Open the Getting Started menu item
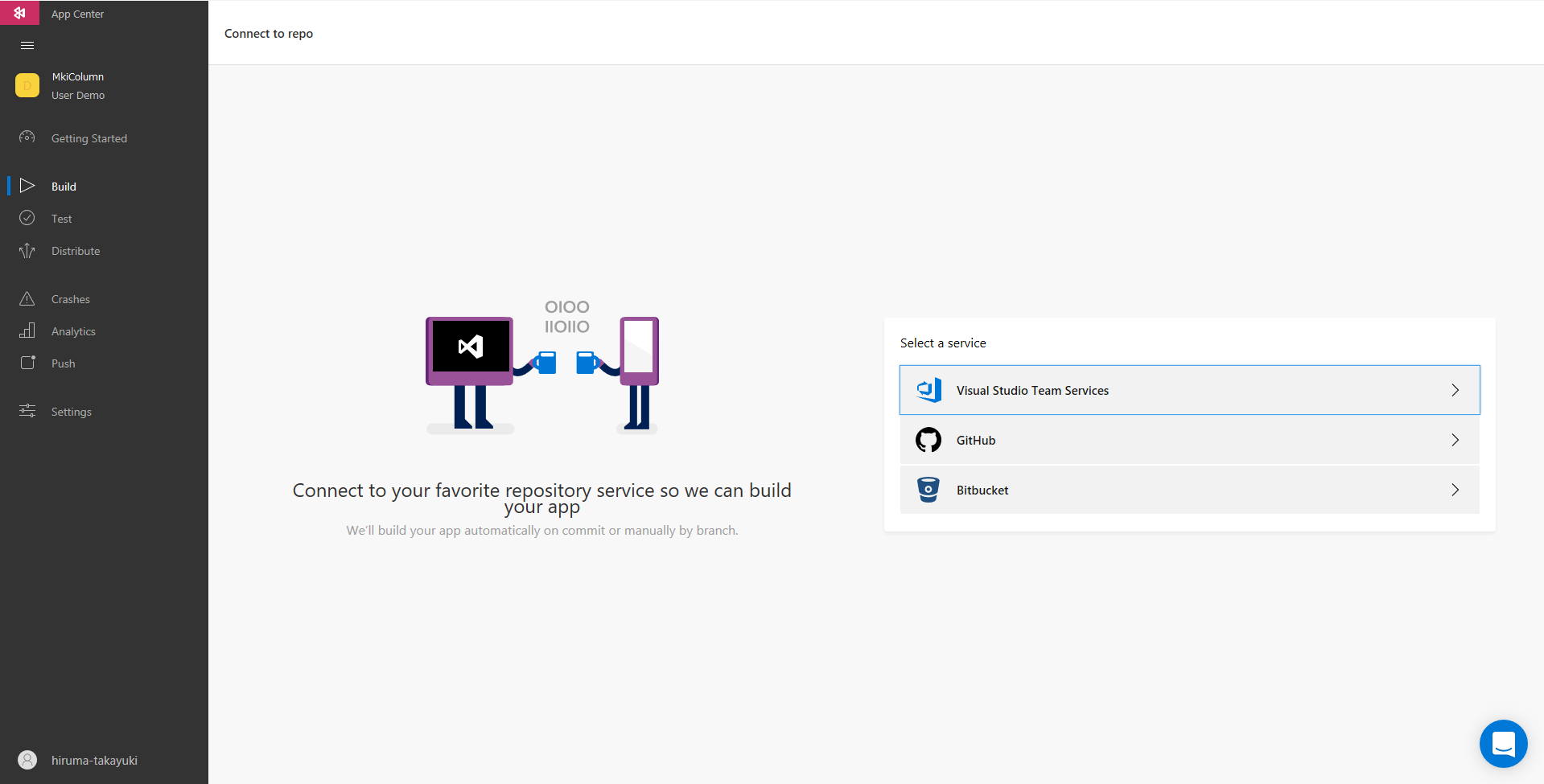 [89, 138]
